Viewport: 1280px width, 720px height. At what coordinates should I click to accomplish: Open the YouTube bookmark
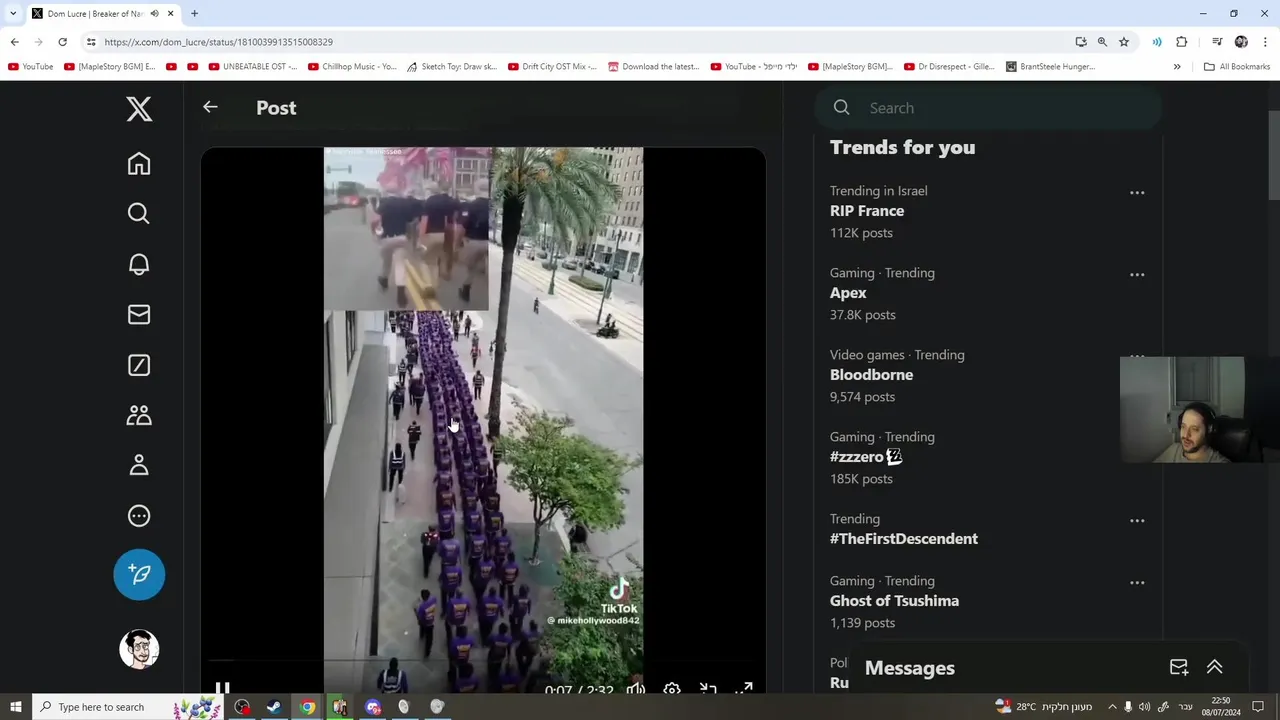31,67
